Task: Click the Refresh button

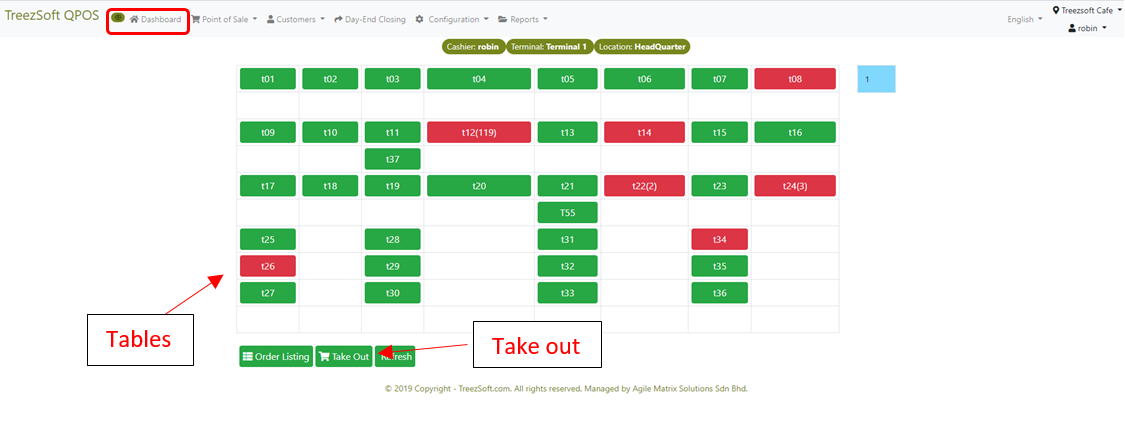Action: pyautogui.click(x=395, y=356)
